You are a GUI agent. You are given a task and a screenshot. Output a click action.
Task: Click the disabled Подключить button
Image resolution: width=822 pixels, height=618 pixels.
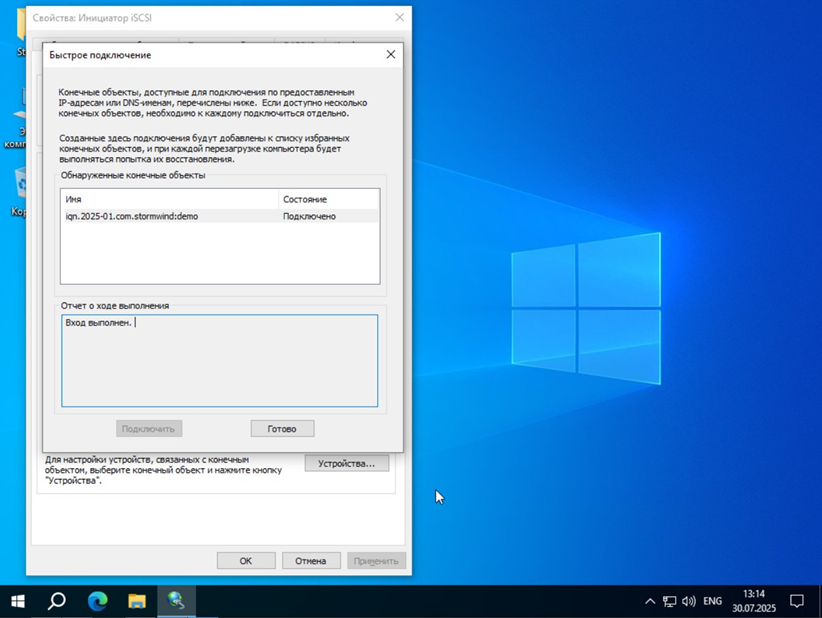(x=149, y=429)
